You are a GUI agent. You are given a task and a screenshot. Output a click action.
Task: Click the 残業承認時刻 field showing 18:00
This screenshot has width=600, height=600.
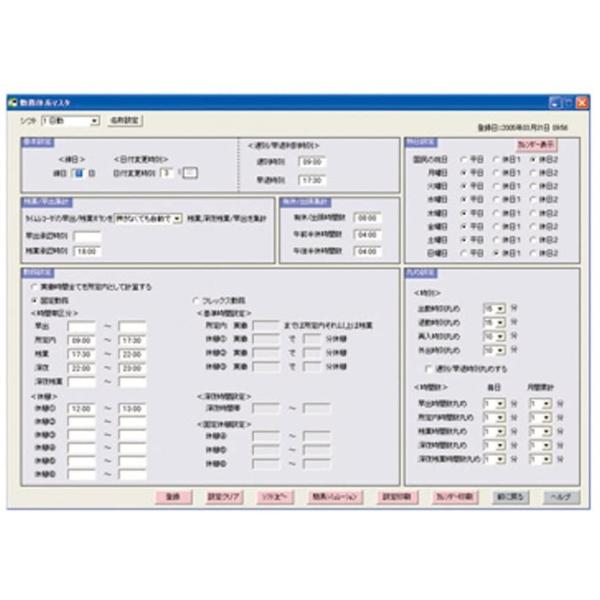point(87,252)
